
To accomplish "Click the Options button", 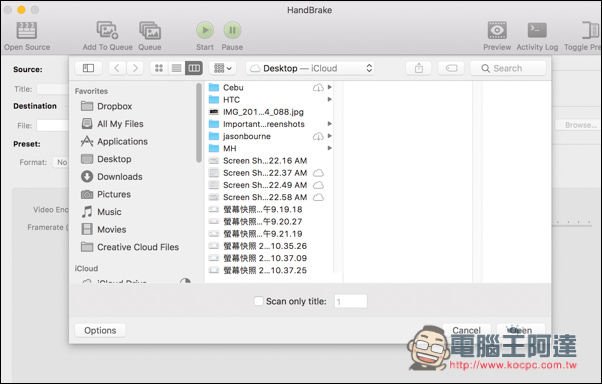I will point(100,331).
